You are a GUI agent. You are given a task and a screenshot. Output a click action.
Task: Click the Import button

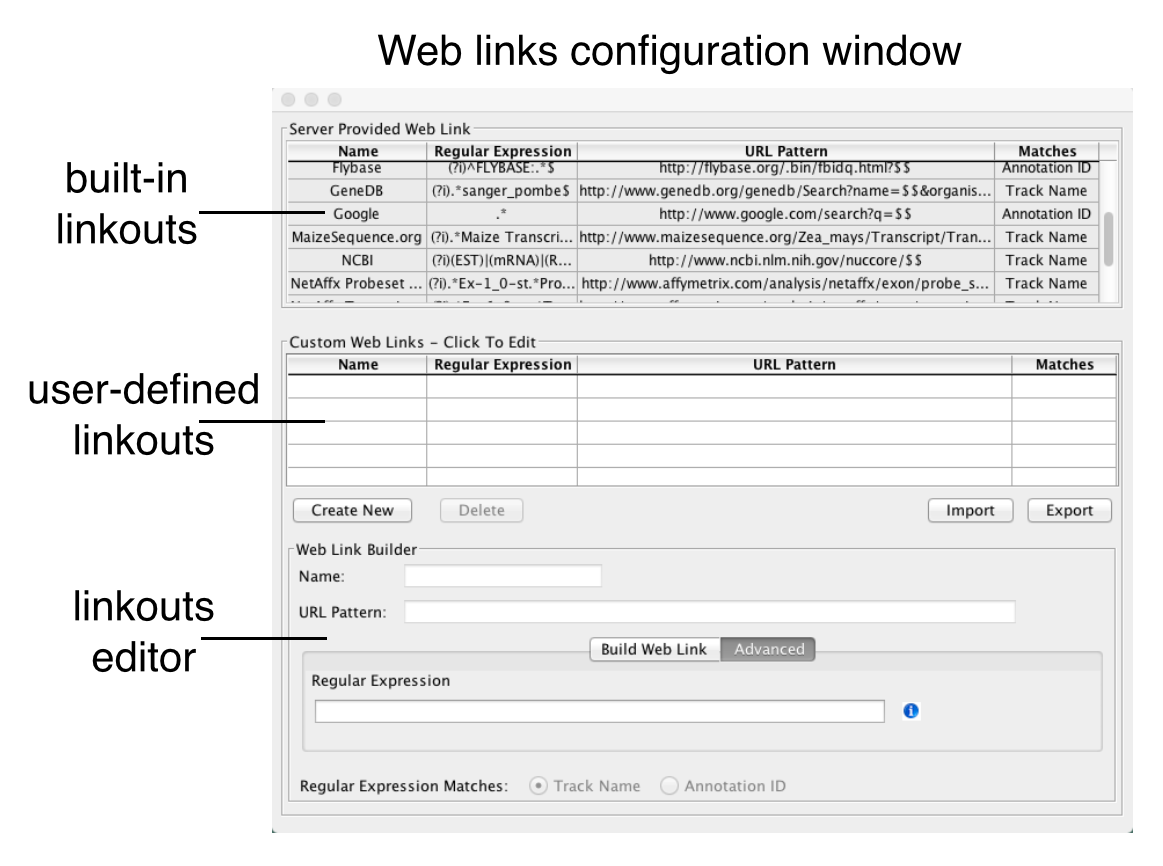click(970, 510)
